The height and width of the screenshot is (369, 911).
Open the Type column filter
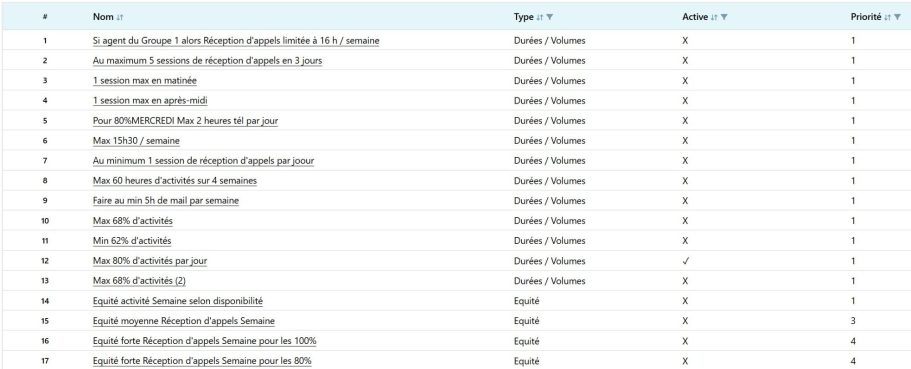point(550,17)
